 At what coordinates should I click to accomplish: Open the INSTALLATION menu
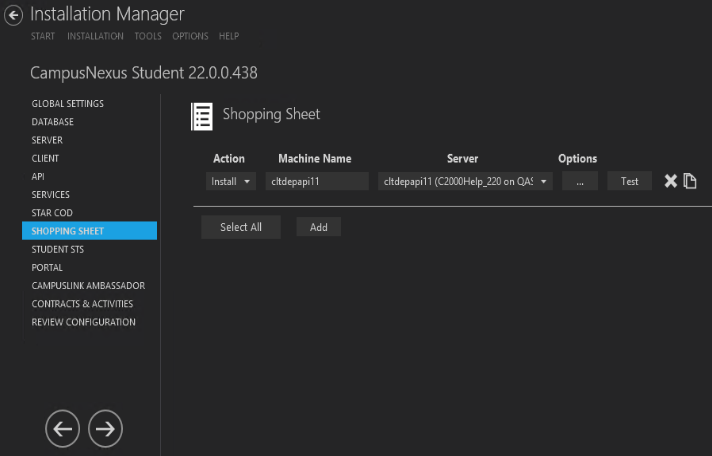click(95, 36)
